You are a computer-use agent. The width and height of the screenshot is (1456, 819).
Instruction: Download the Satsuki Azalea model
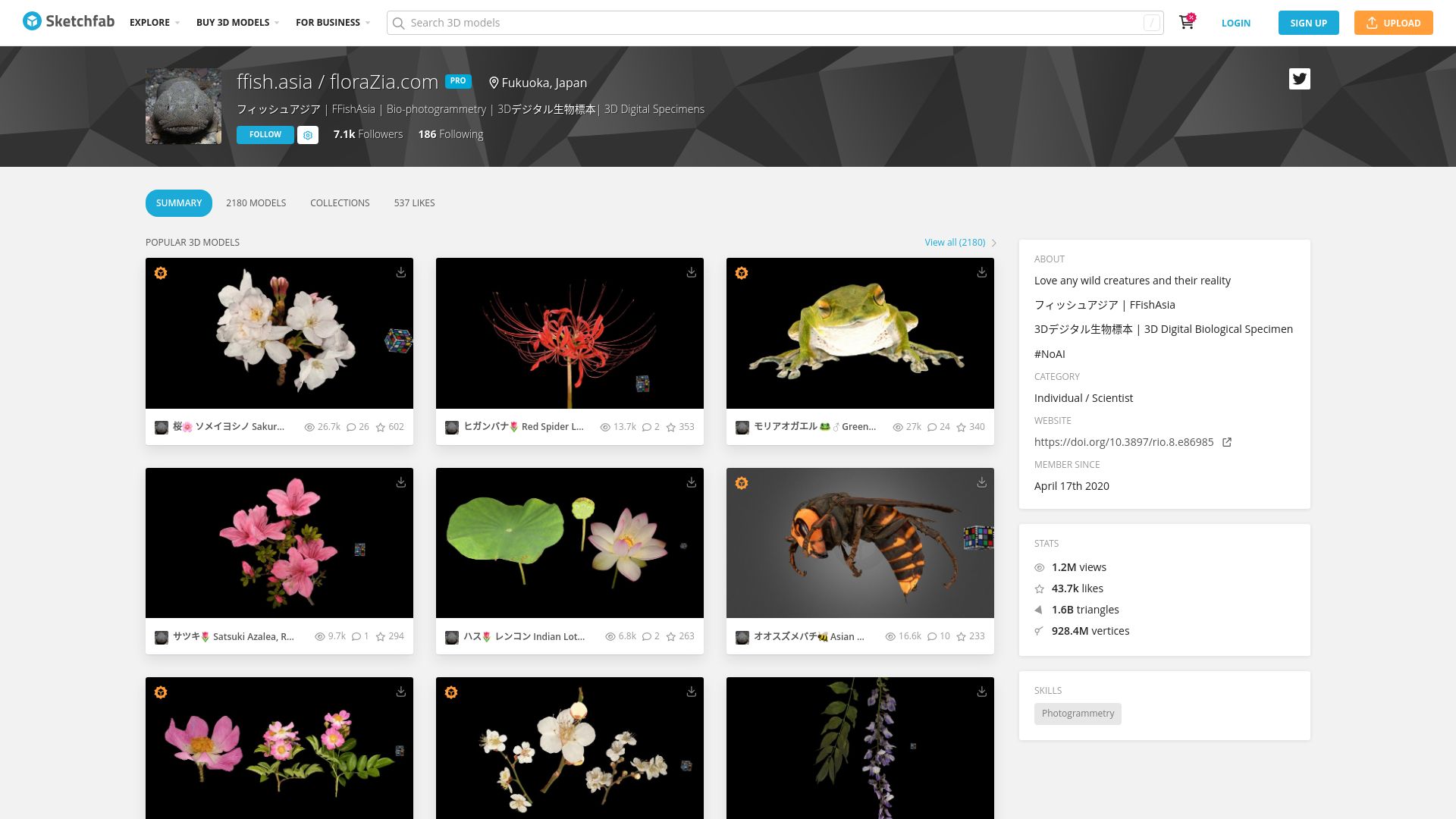click(401, 482)
